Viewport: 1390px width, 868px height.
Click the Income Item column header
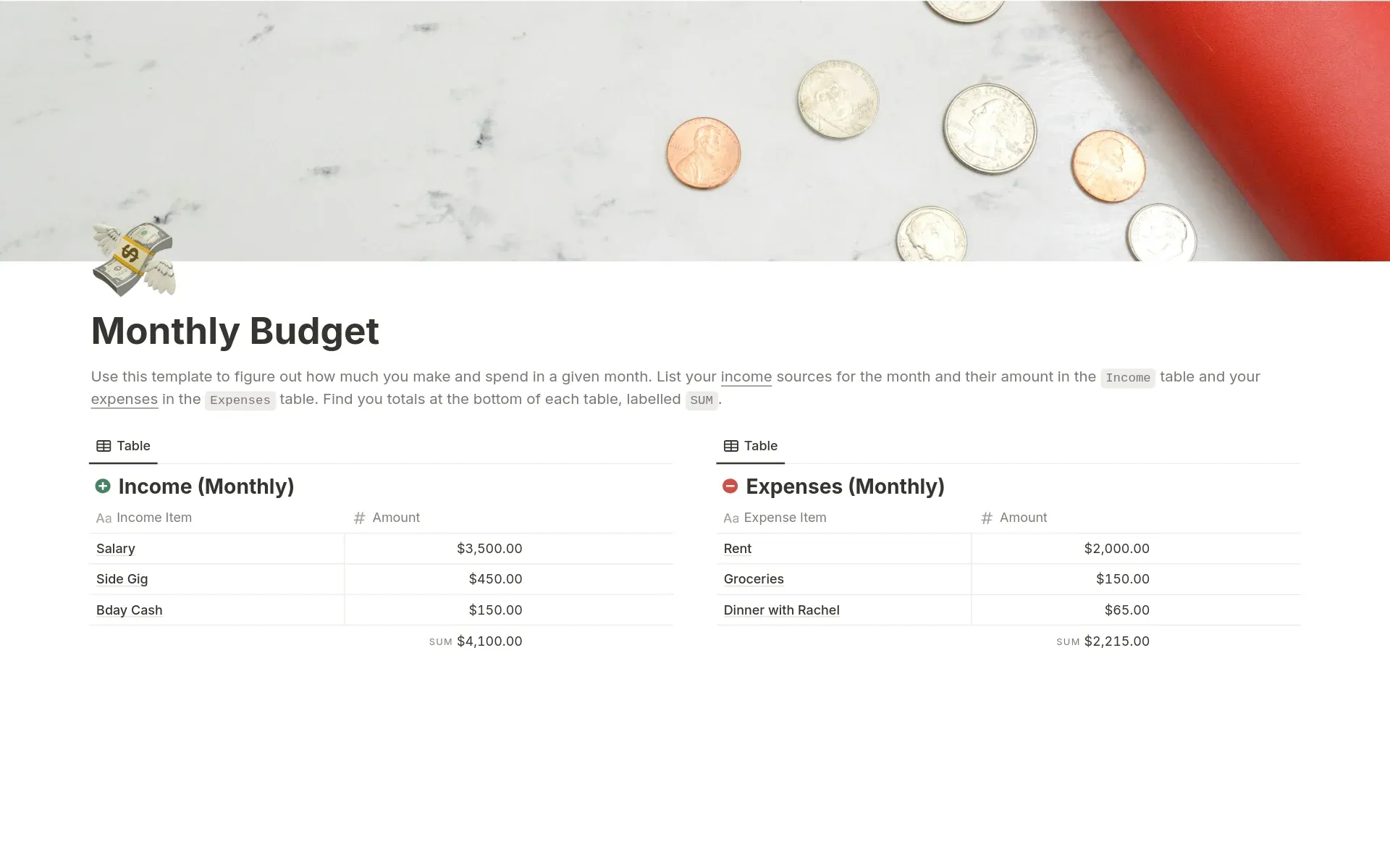(154, 517)
